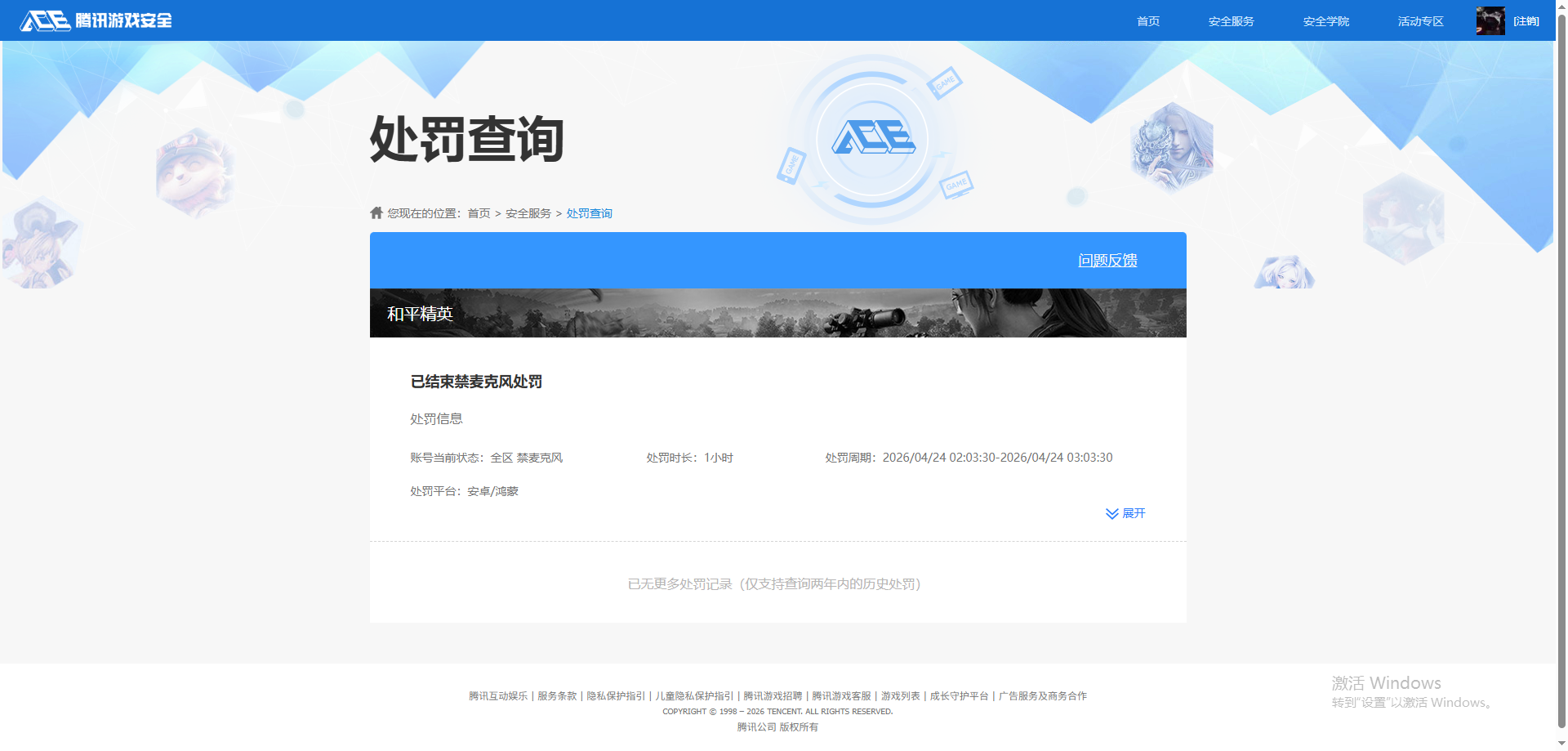Select 处罚平台：安卓/鸿蒙 text
1568x751 pixels.
(464, 491)
